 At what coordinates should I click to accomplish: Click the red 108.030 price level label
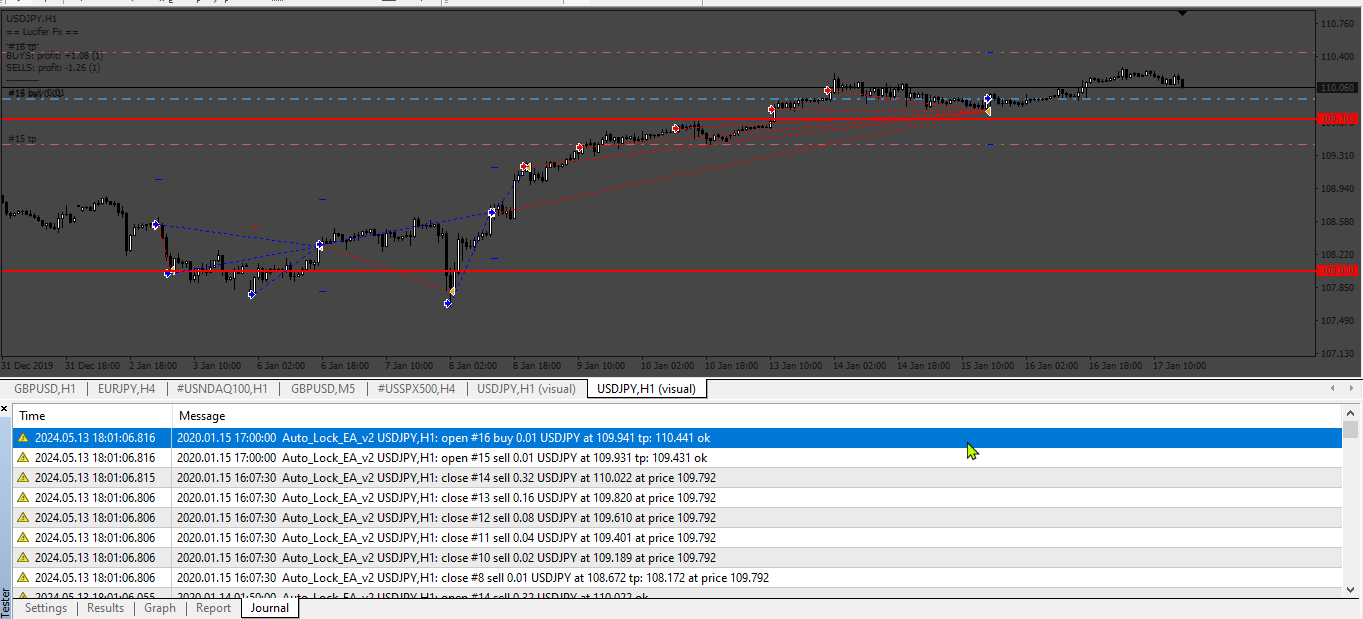1337,271
